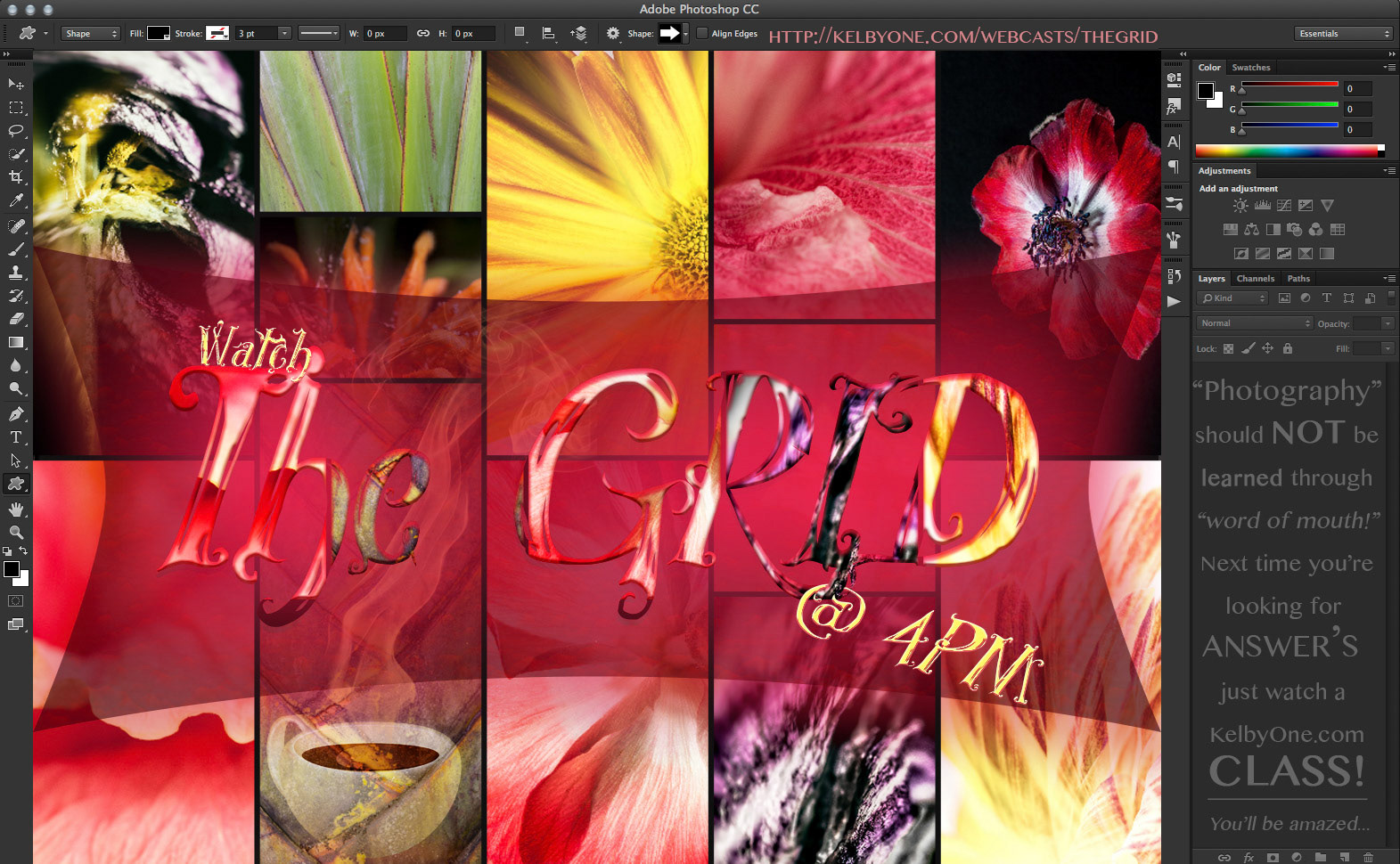This screenshot has width=1400, height=864.
Task: Select the Hand tool
Action: coord(16,509)
